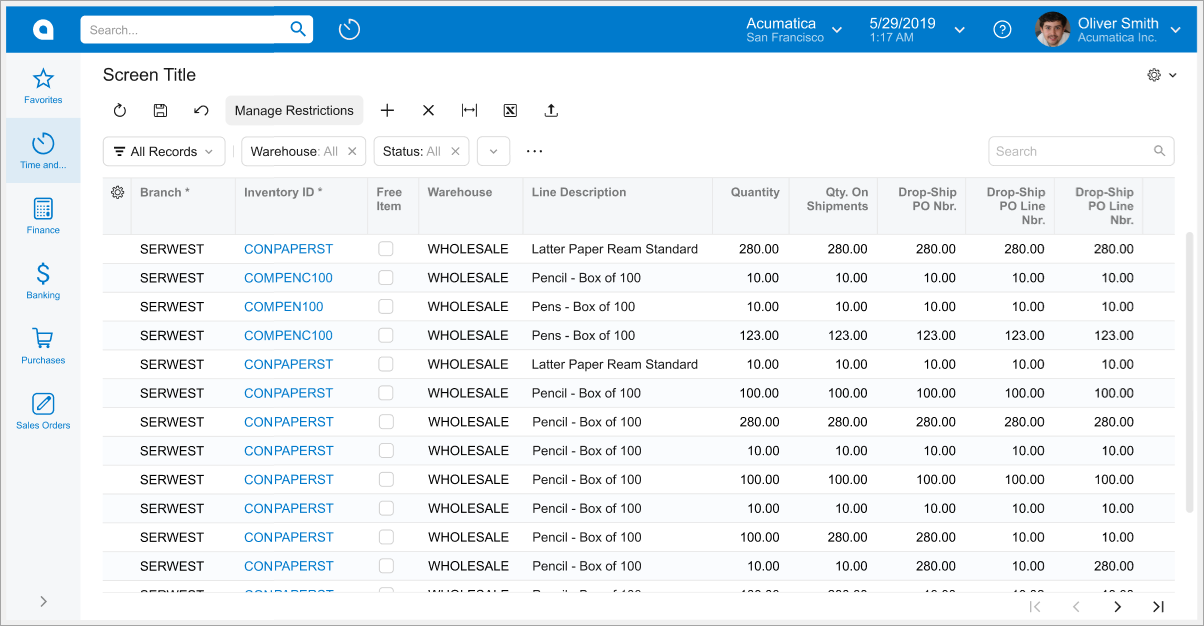The image size is (1204, 626).
Task: Tick Free Item checkbox in second row
Action: click(x=386, y=278)
